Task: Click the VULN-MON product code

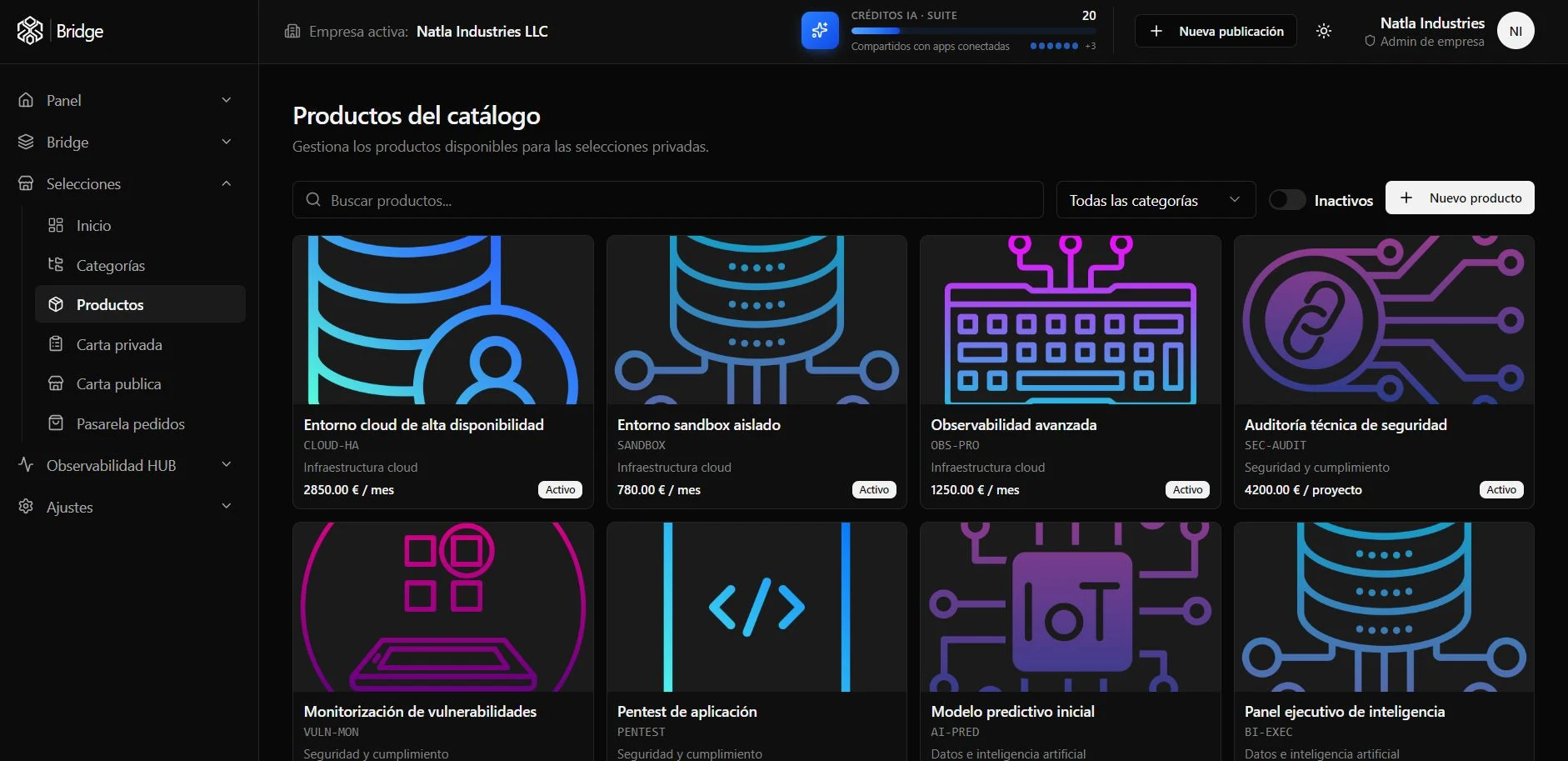Action: [x=331, y=733]
